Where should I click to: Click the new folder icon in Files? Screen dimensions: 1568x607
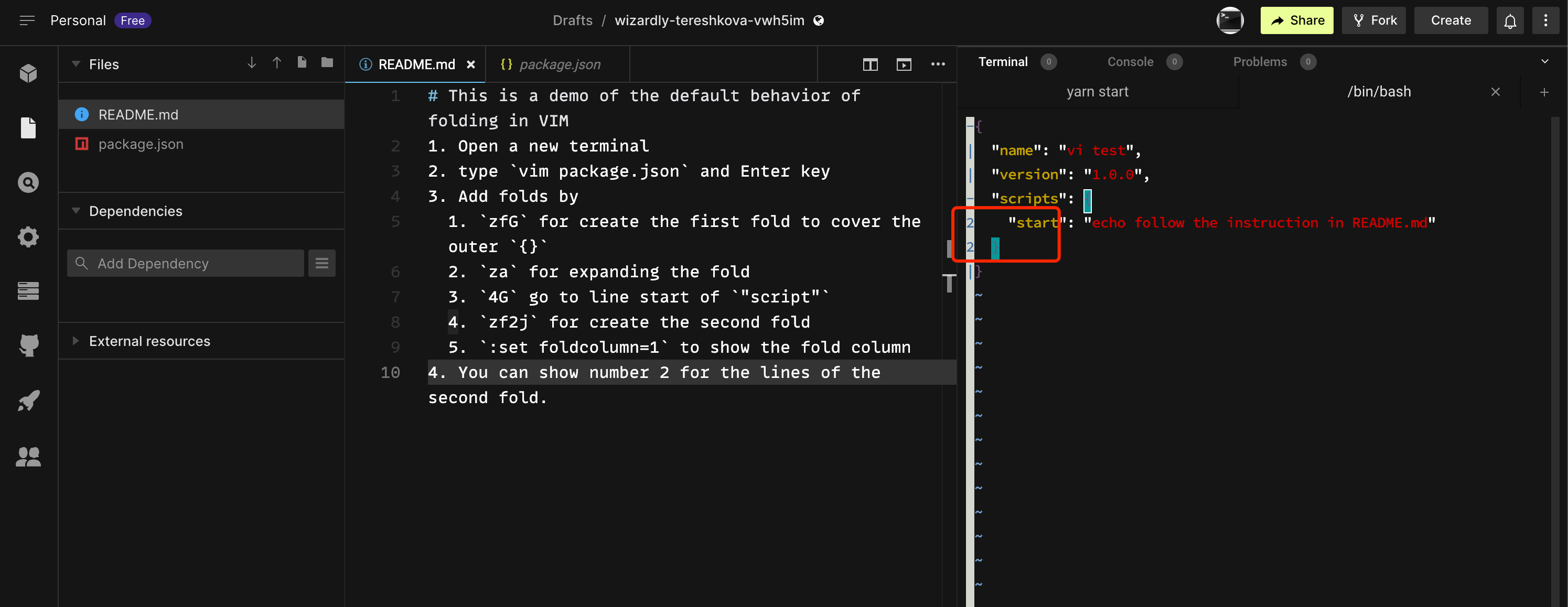[x=327, y=63]
